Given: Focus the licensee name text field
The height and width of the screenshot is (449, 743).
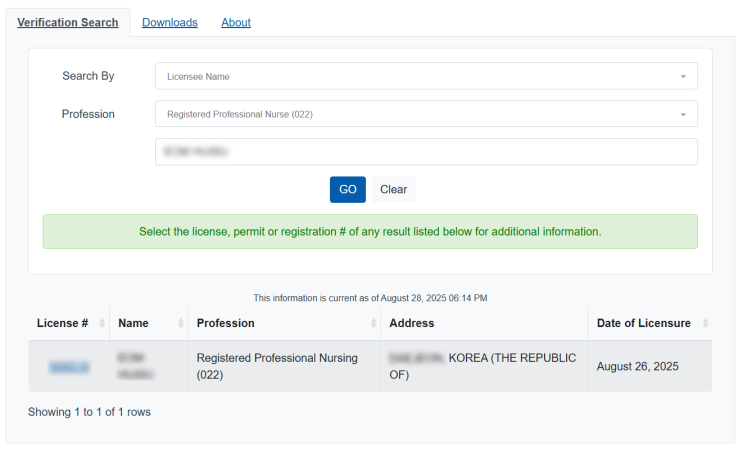Looking at the screenshot, I should pos(426,152).
